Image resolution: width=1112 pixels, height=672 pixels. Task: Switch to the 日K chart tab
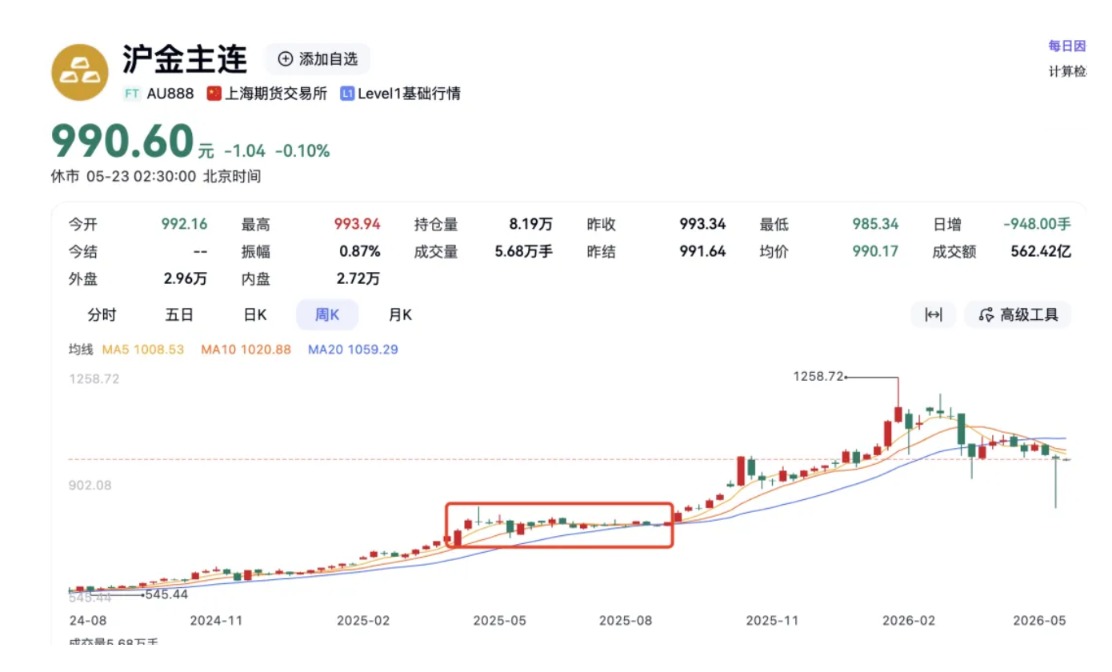[255, 315]
